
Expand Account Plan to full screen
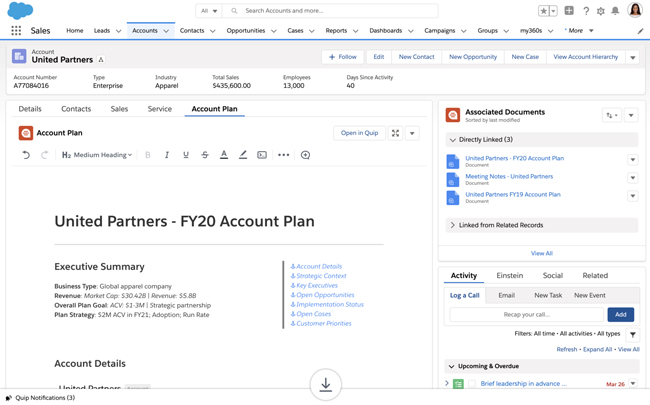click(395, 133)
